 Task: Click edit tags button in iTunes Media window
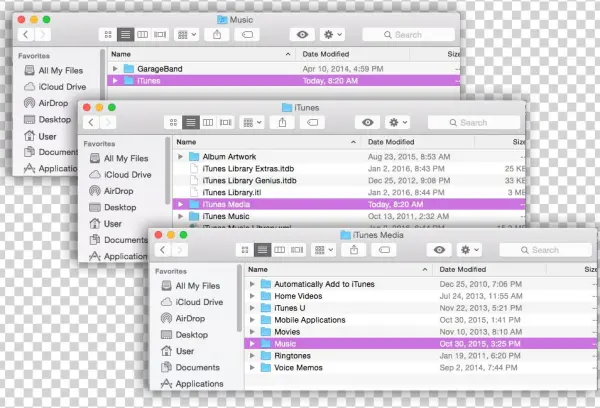(x=384, y=250)
